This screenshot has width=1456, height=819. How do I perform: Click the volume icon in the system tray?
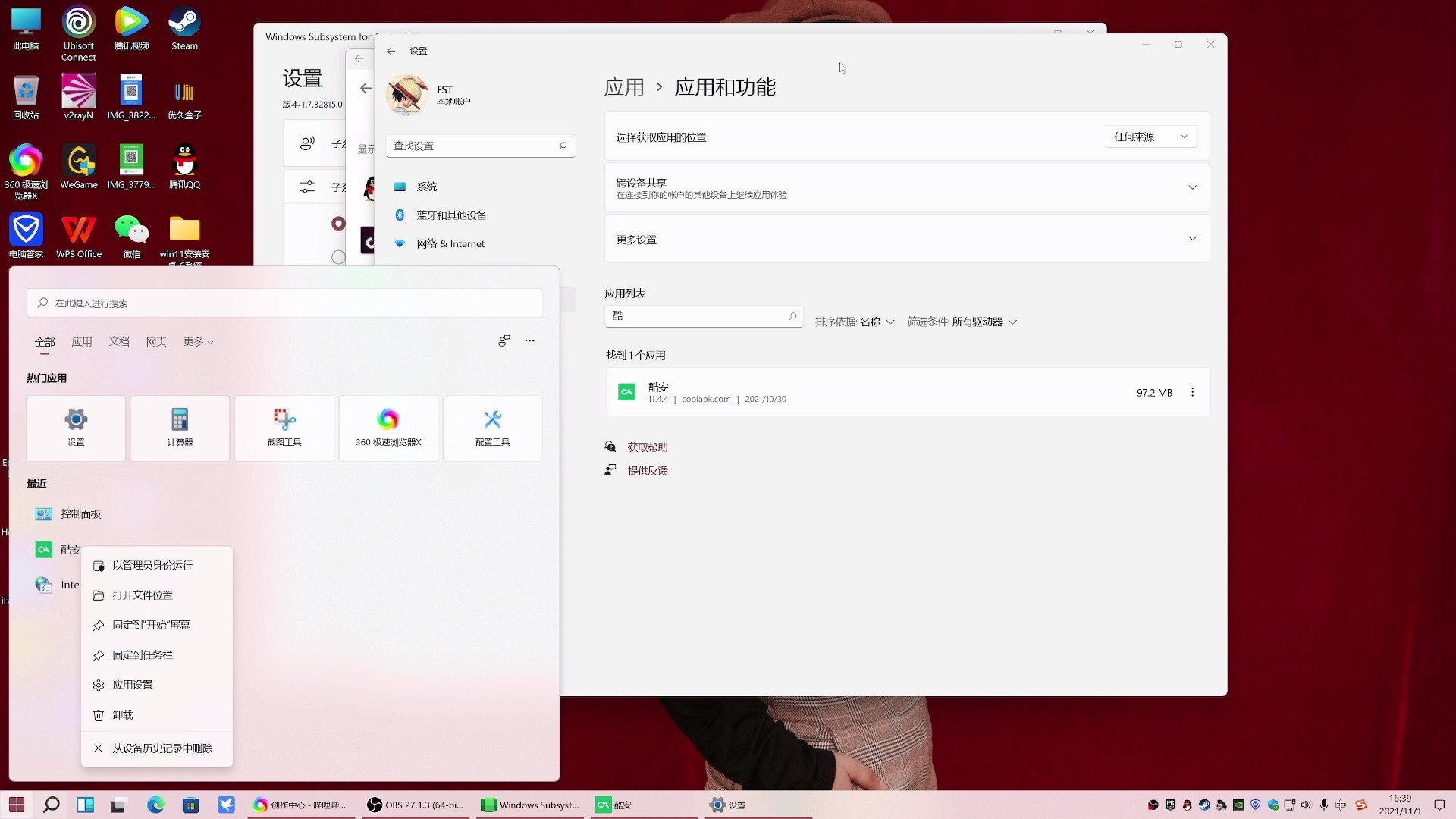1307,805
